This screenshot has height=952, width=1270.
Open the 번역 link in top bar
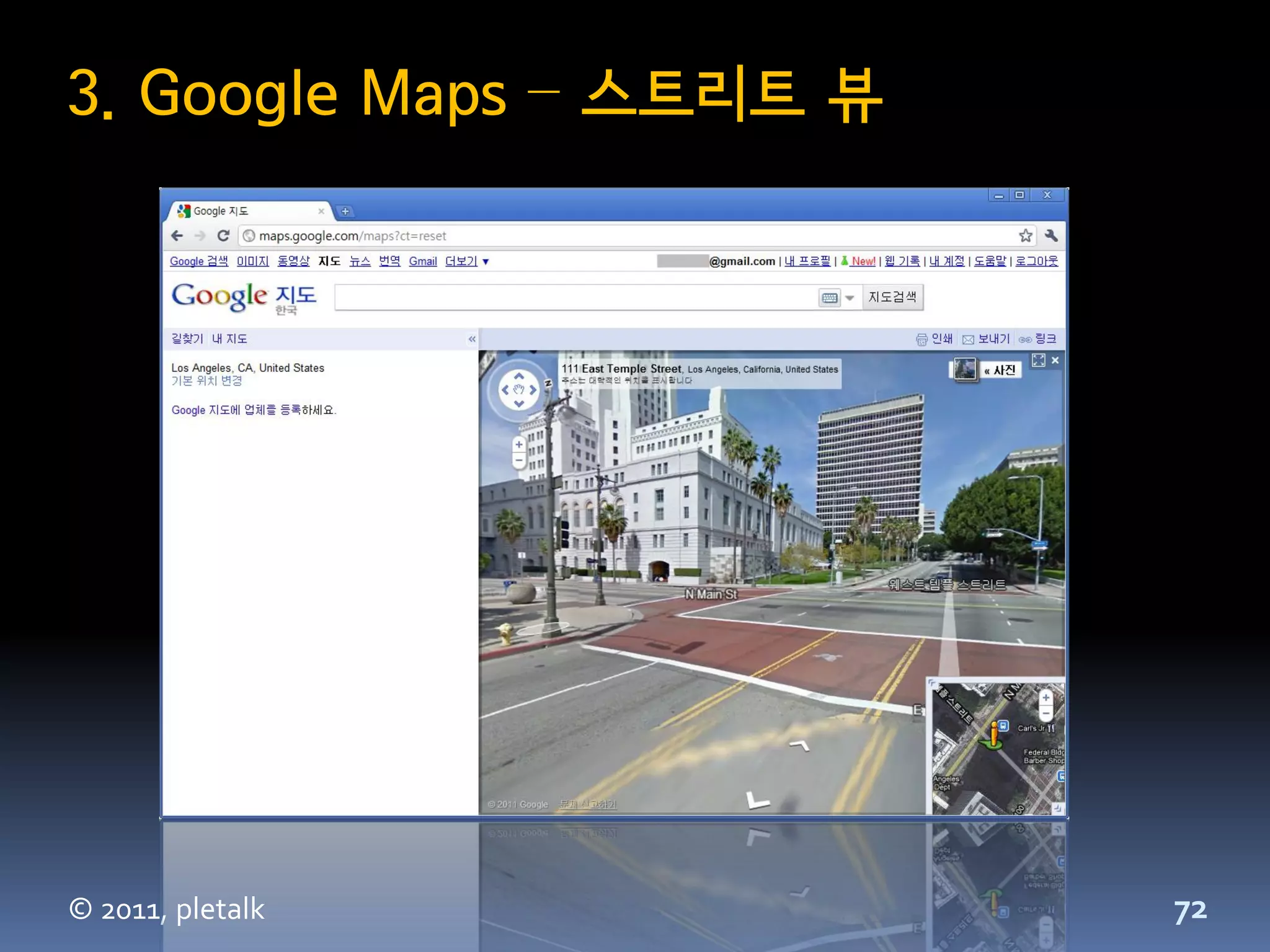tap(389, 261)
